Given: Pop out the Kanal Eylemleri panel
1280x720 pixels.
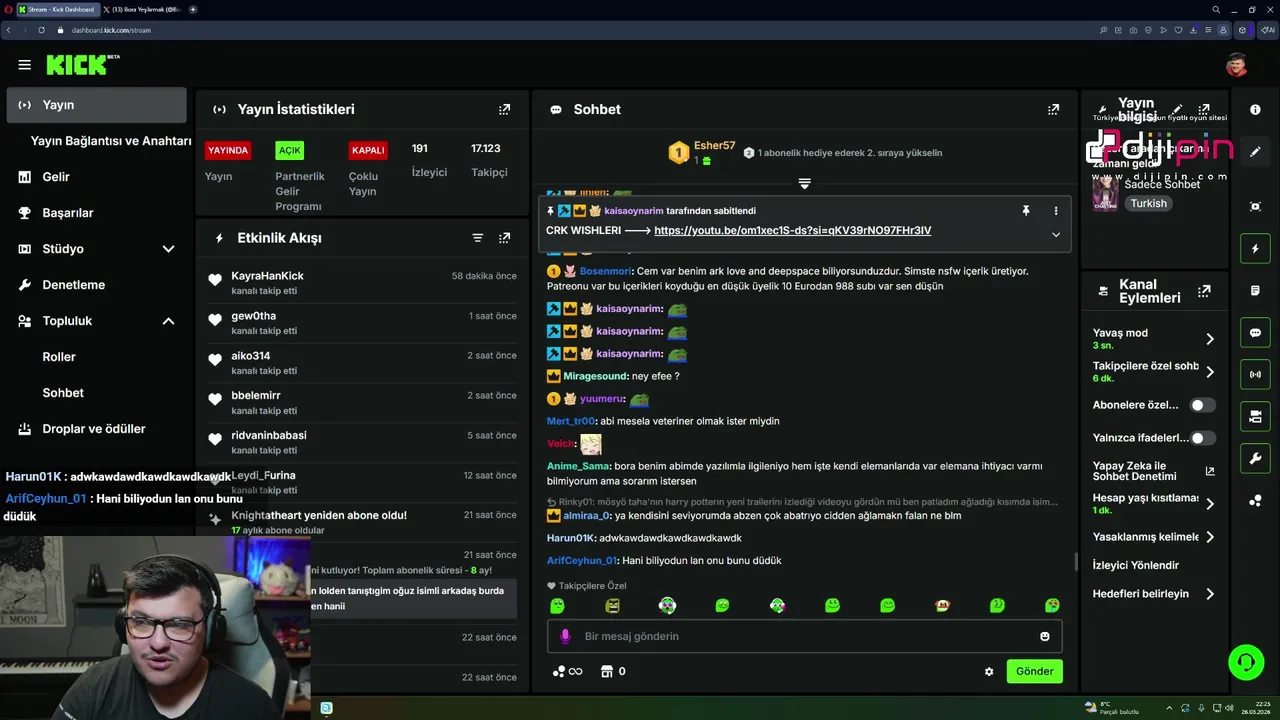Looking at the screenshot, I should click(1204, 291).
